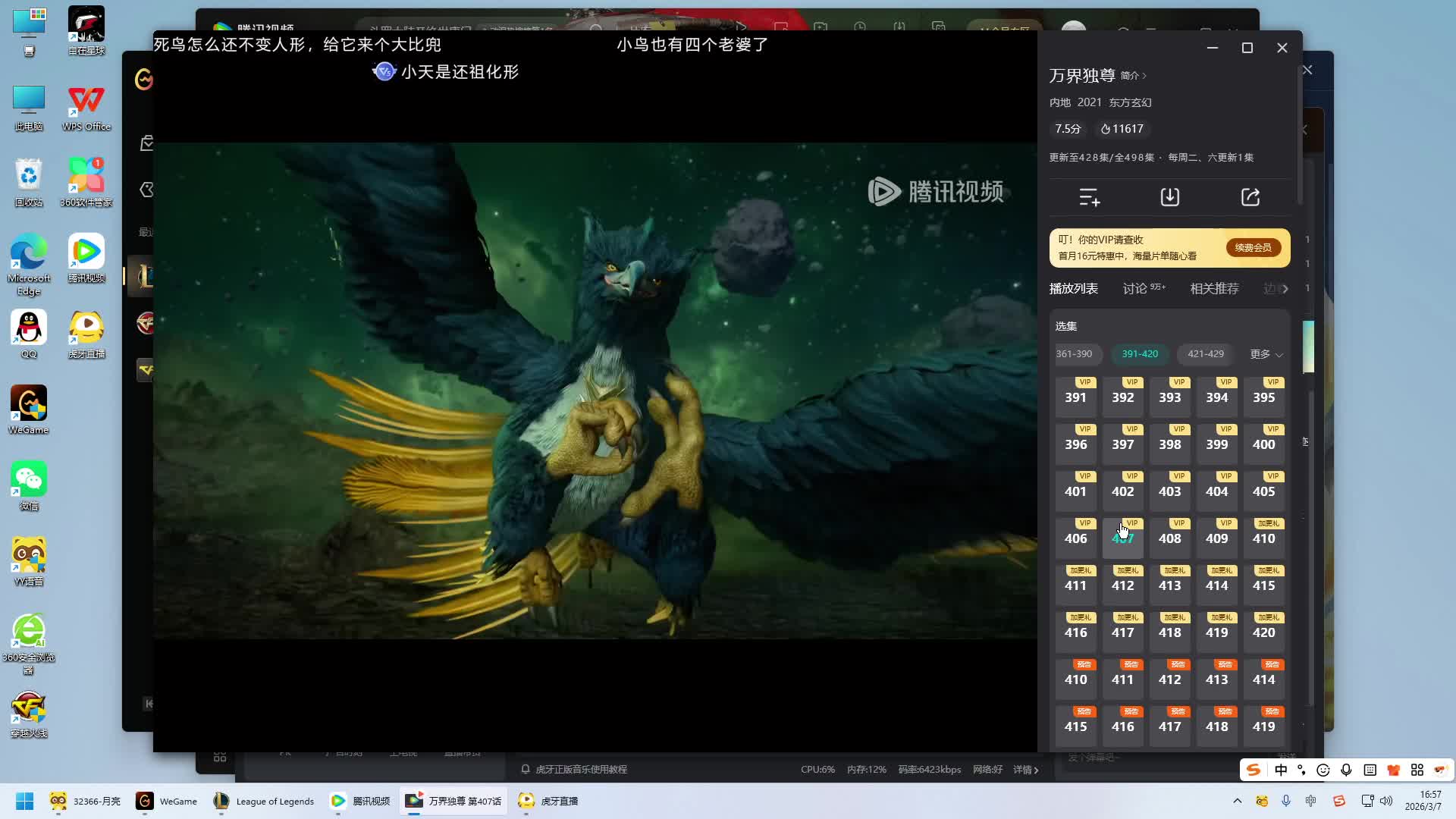Click Sogou microphone icon in IME toolbar
Image resolution: width=1456 pixels, height=819 pixels.
(x=1346, y=770)
